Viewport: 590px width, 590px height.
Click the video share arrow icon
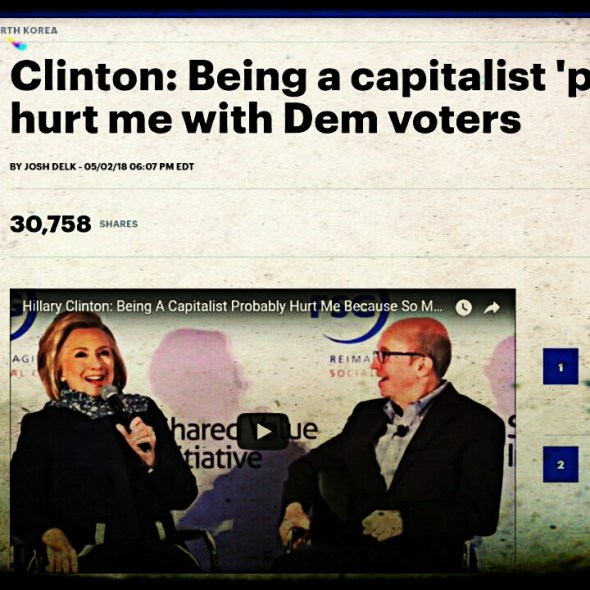(x=492, y=308)
